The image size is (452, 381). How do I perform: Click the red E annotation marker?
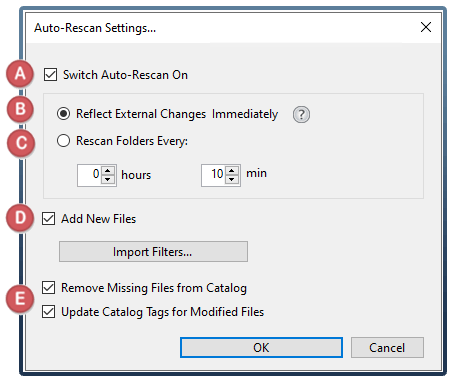(20, 298)
